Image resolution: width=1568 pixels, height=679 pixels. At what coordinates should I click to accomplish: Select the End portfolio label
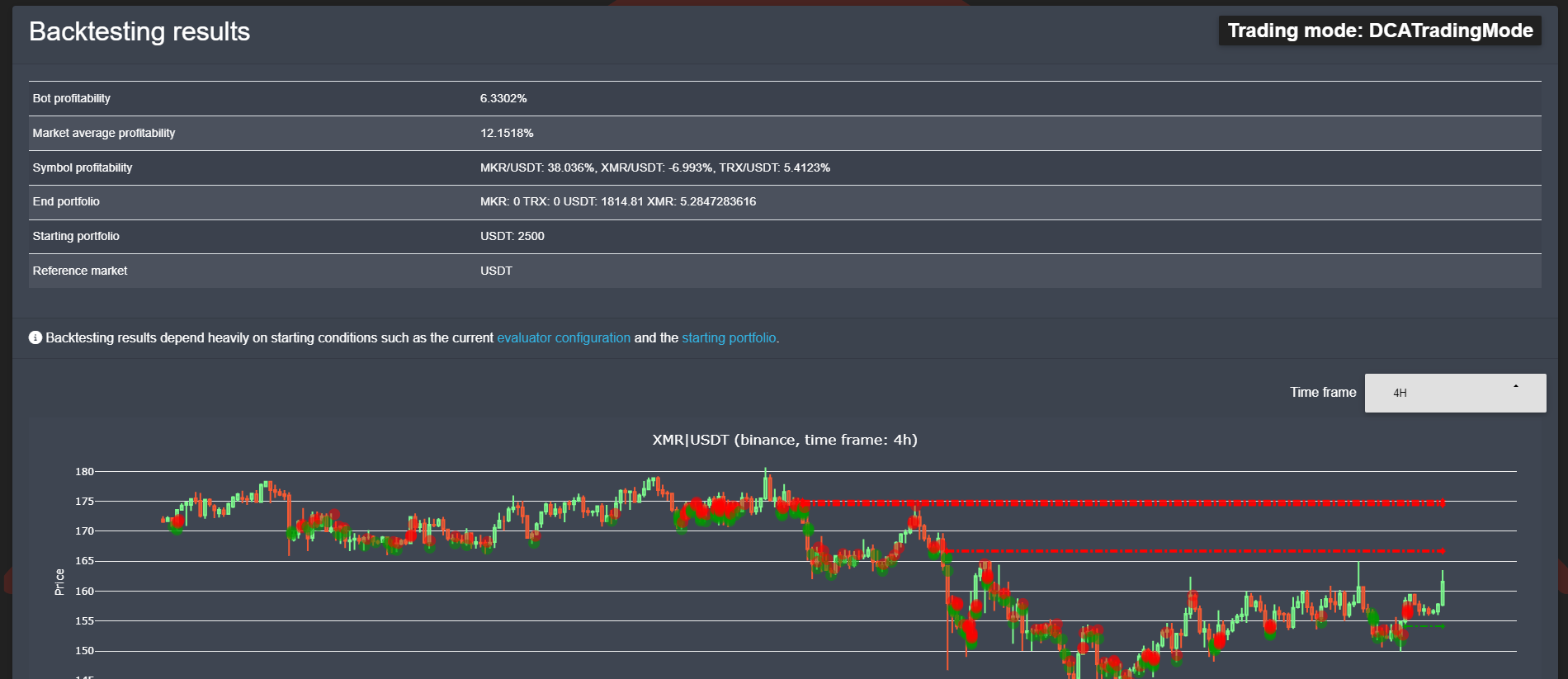pos(66,201)
